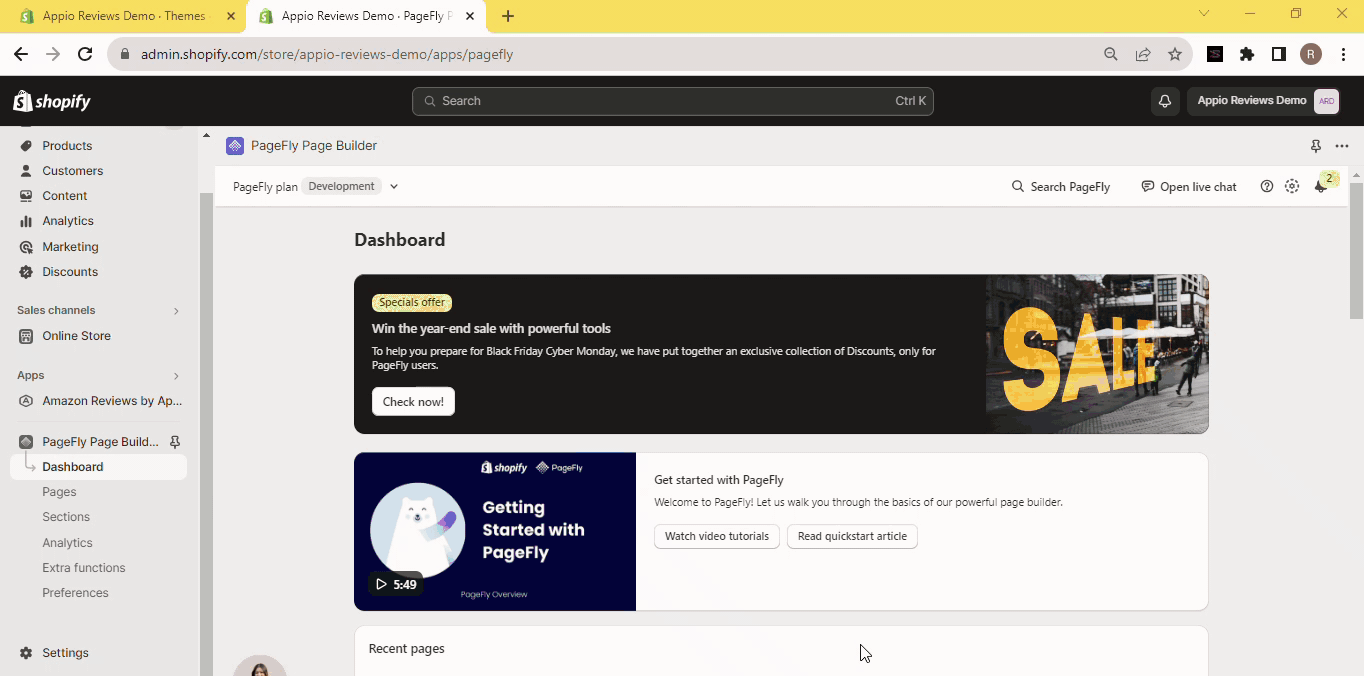Expand the Apps section chevron
The height and width of the screenshot is (676, 1364).
pyautogui.click(x=176, y=376)
